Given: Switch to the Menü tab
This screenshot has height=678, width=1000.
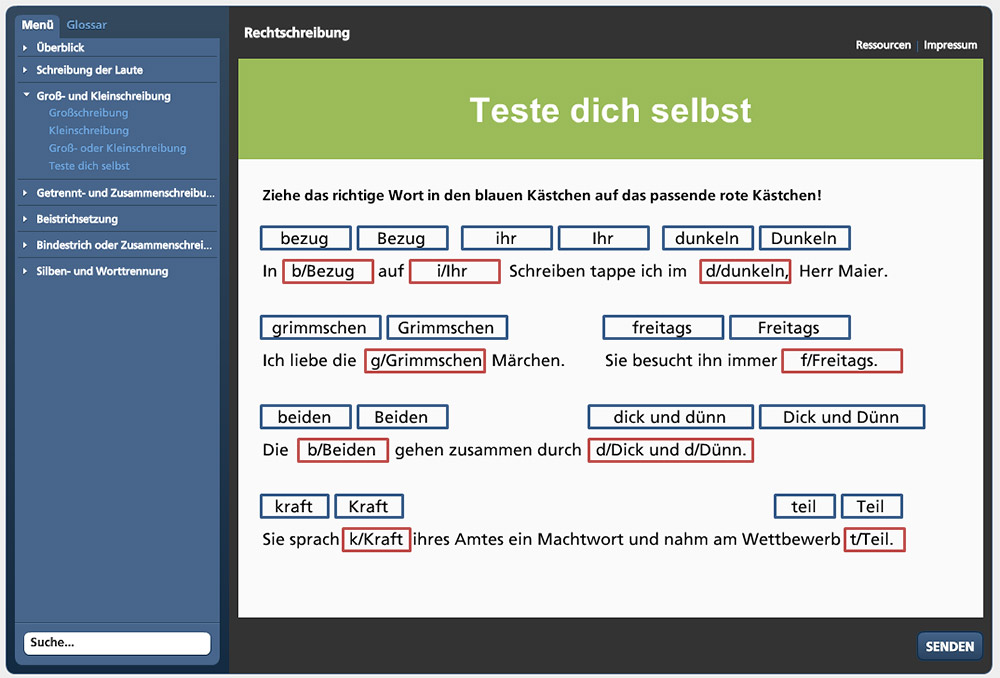Looking at the screenshot, I should click(x=37, y=25).
